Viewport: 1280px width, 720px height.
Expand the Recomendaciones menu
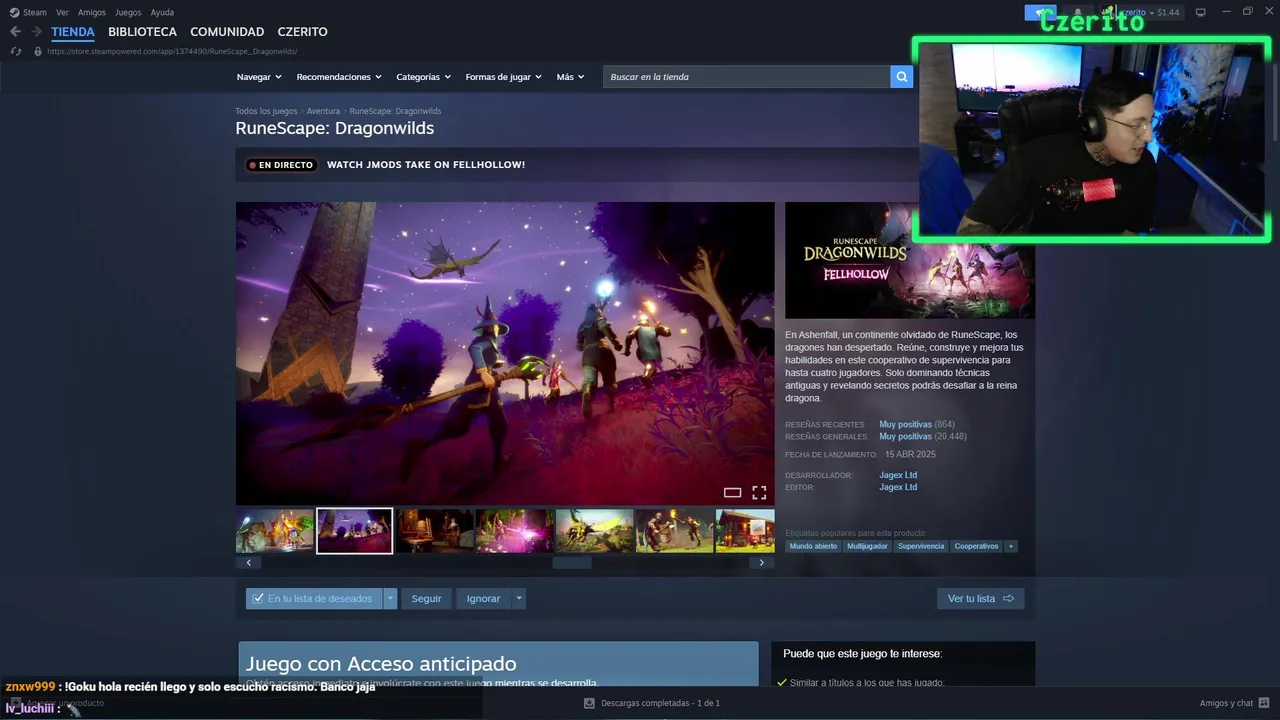pyautogui.click(x=339, y=77)
